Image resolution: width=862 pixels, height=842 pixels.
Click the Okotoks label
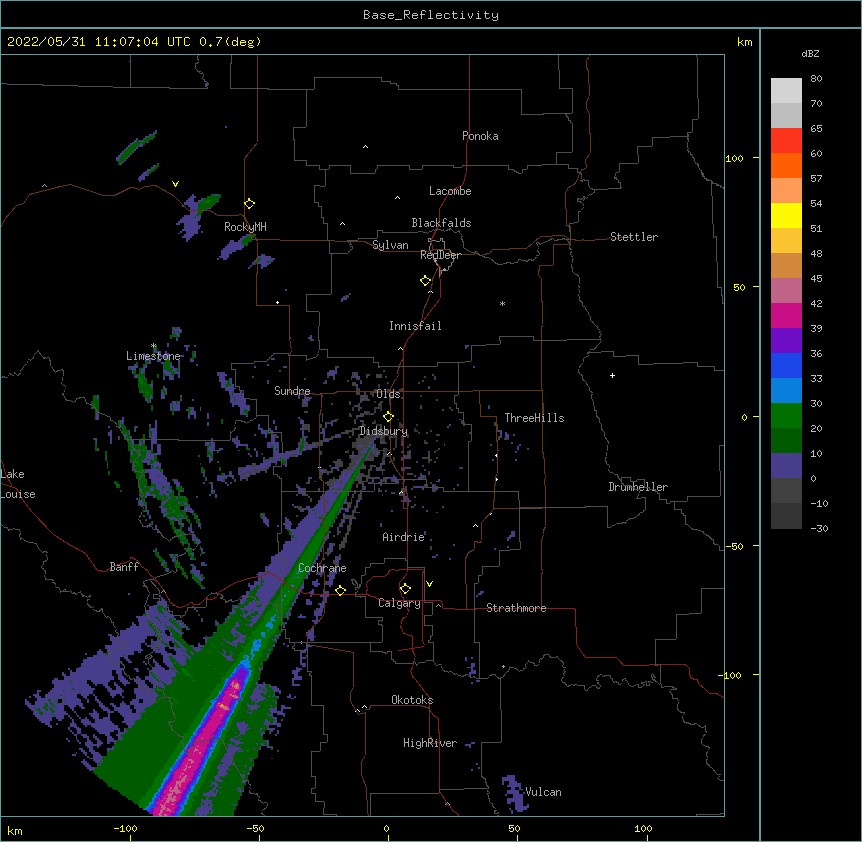tap(412, 700)
